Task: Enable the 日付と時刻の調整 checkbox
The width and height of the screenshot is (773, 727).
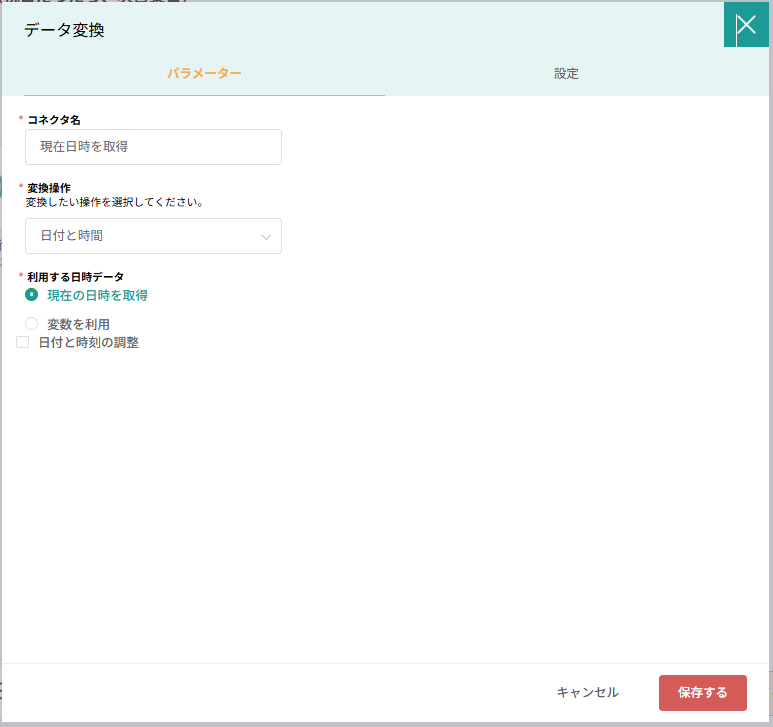Action: [x=23, y=342]
